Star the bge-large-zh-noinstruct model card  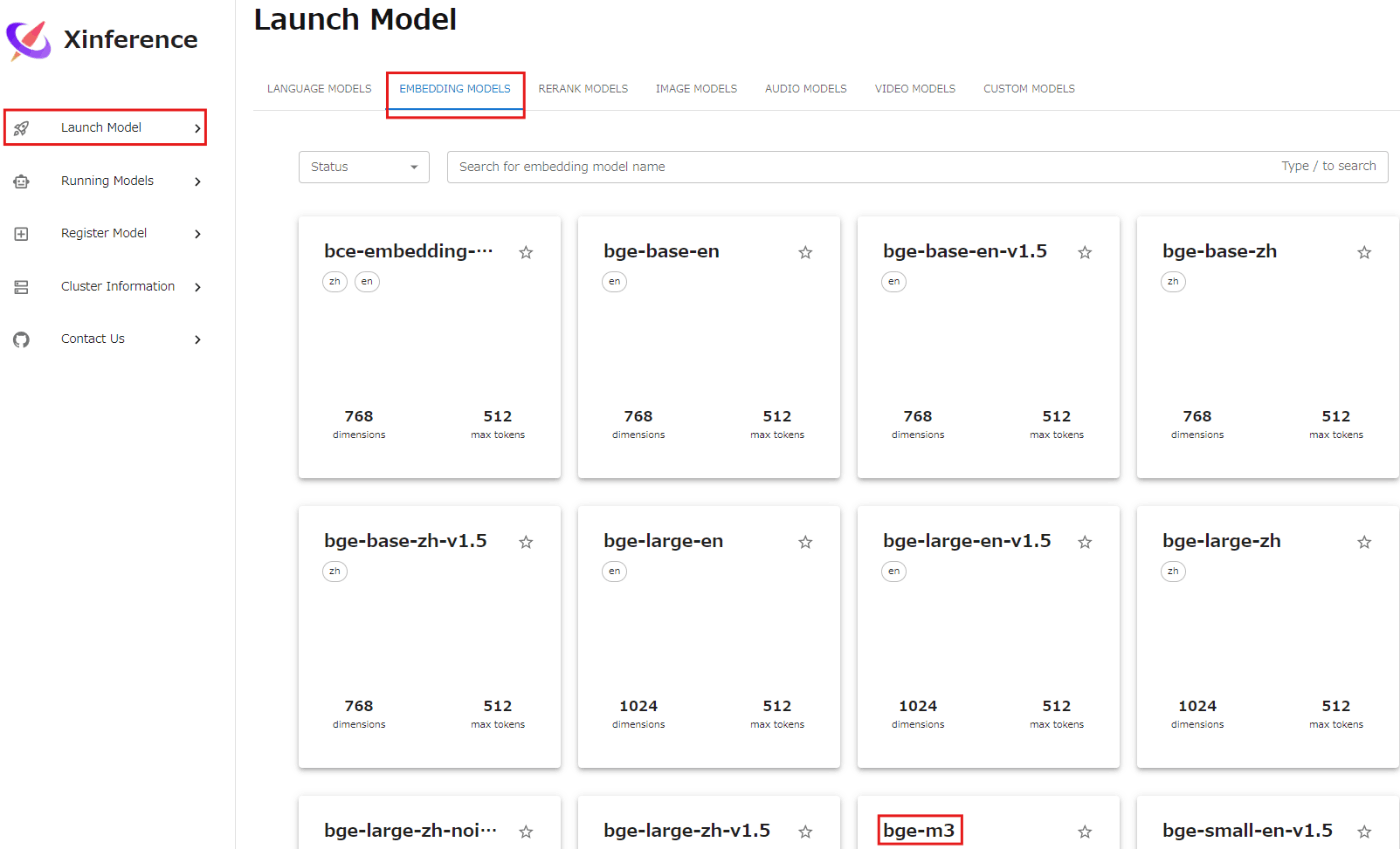pyautogui.click(x=526, y=831)
